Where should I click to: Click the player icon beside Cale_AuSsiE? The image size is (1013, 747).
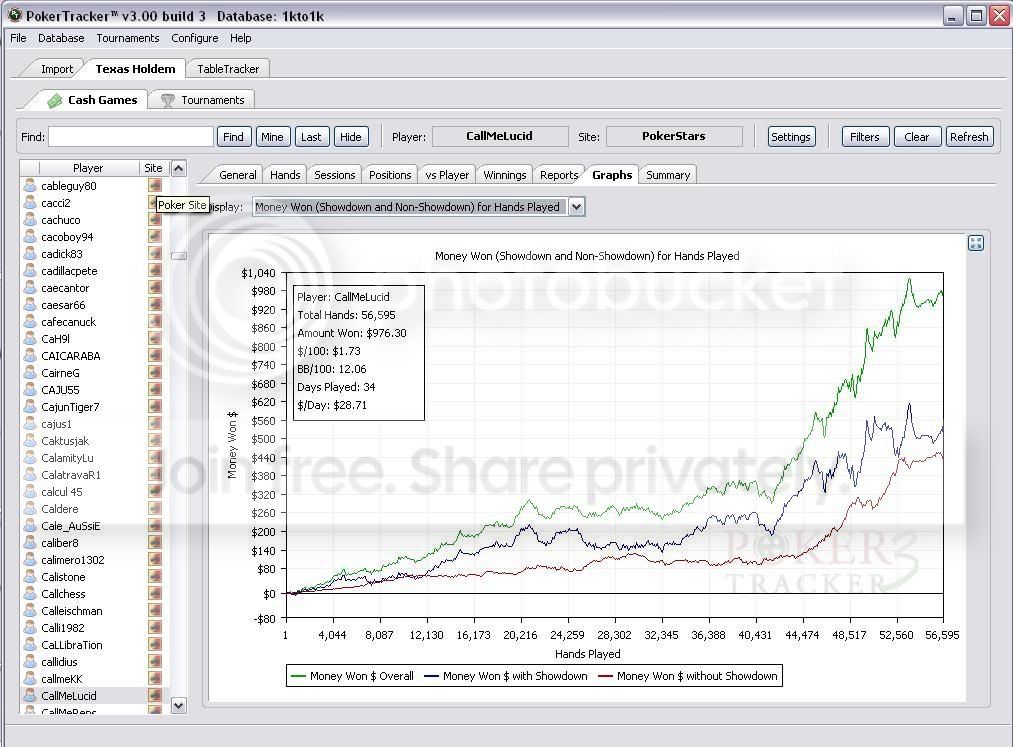[x=30, y=525]
